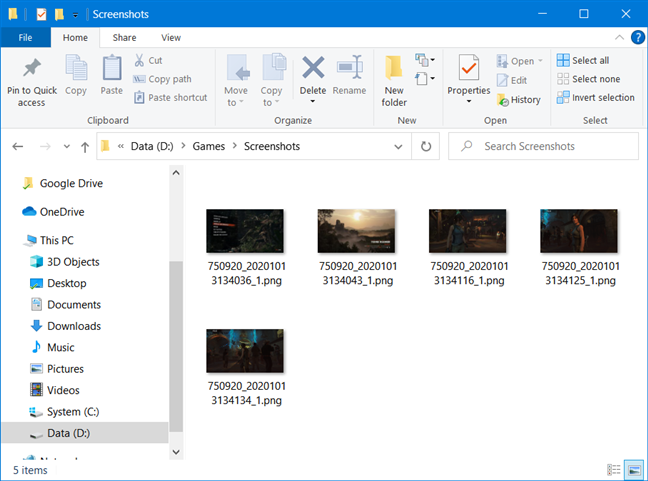Click the Properties checkmark icon
Viewport: 648px width, 481px height.
click(469, 67)
